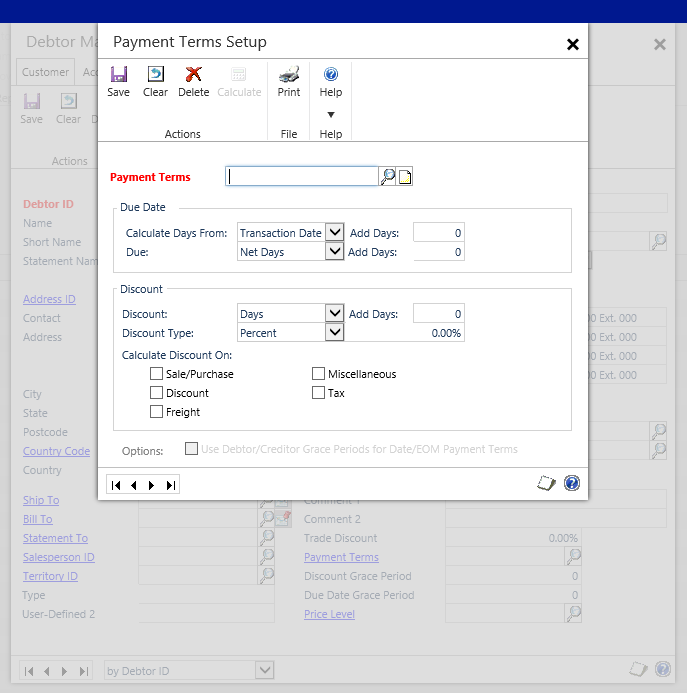Expand the Help dropdown arrow

(331, 114)
